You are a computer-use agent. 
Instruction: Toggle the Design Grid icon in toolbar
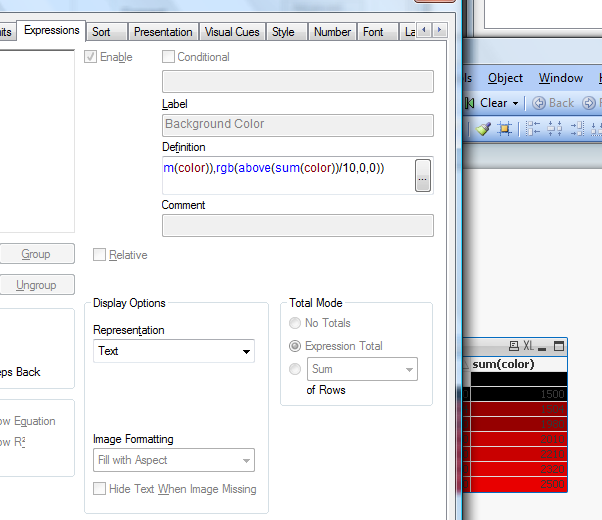pyautogui.click(x=504, y=129)
